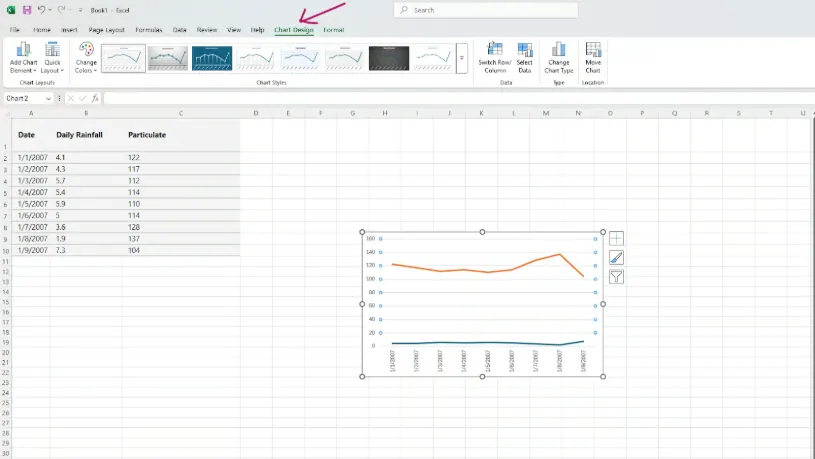
Task: Open Change Colors palette
Action: [86, 58]
